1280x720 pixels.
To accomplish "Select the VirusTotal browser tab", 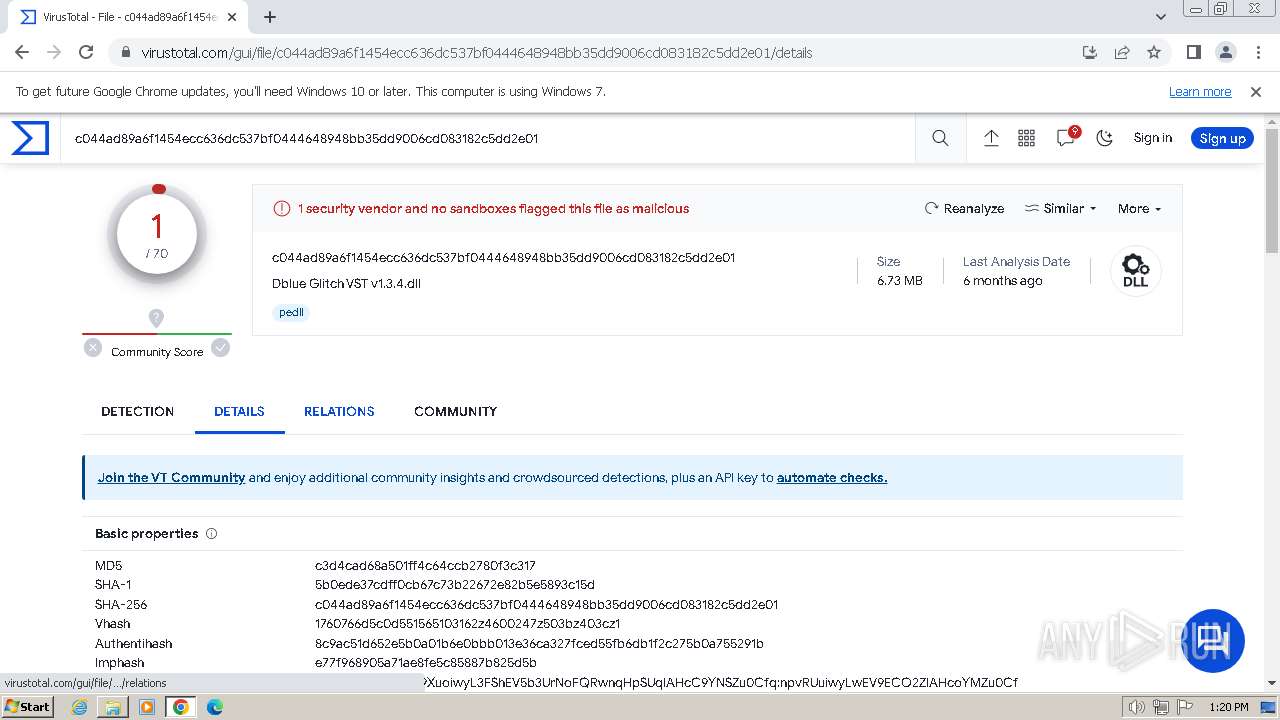I will 128,17.
